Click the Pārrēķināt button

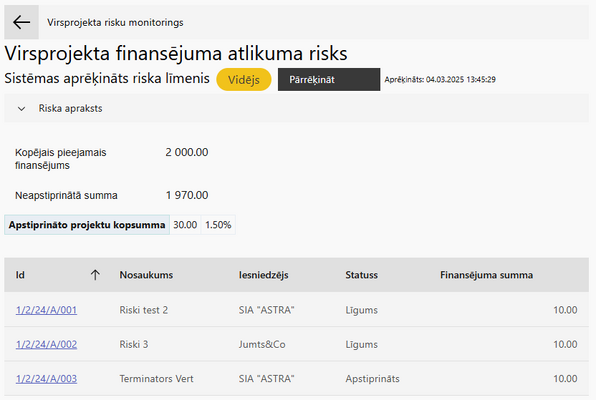click(329, 79)
